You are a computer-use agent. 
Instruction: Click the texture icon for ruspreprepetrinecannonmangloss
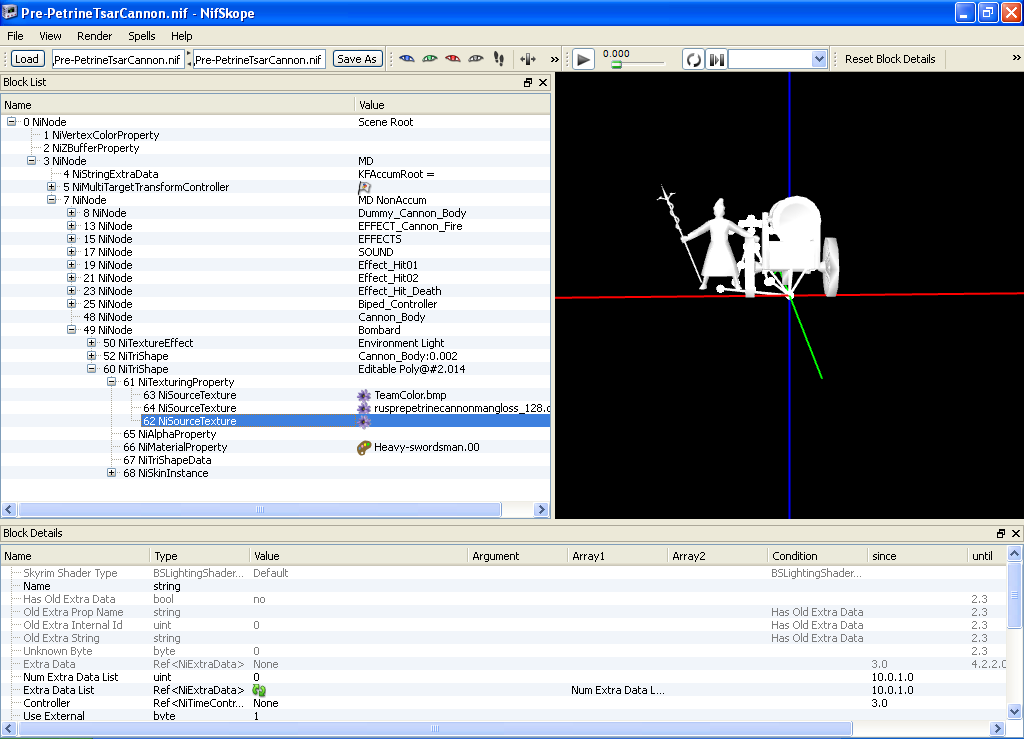[x=364, y=409]
